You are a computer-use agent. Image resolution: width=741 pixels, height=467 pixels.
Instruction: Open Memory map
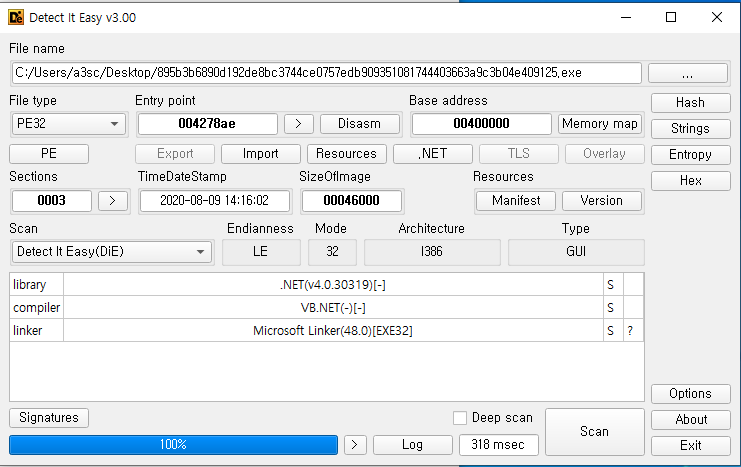(600, 124)
